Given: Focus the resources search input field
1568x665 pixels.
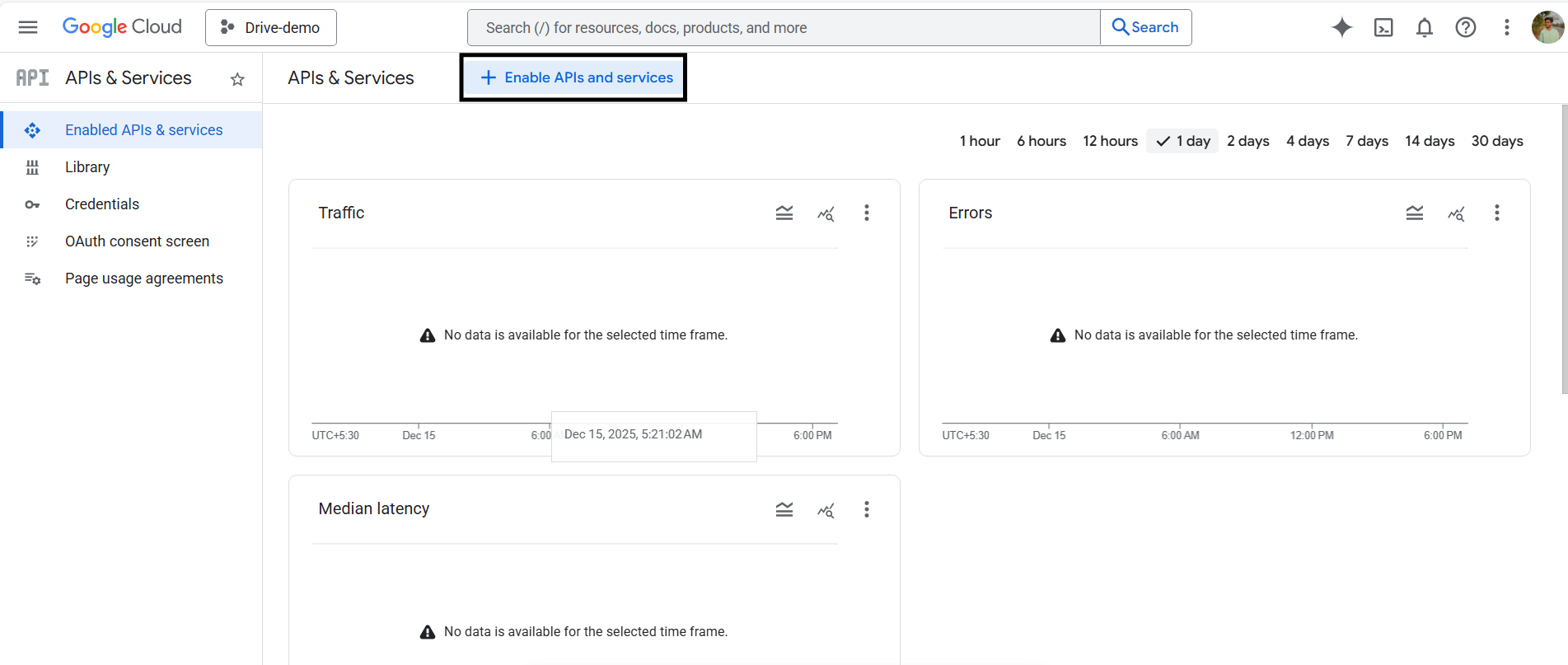Looking at the screenshot, I should (783, 28).
